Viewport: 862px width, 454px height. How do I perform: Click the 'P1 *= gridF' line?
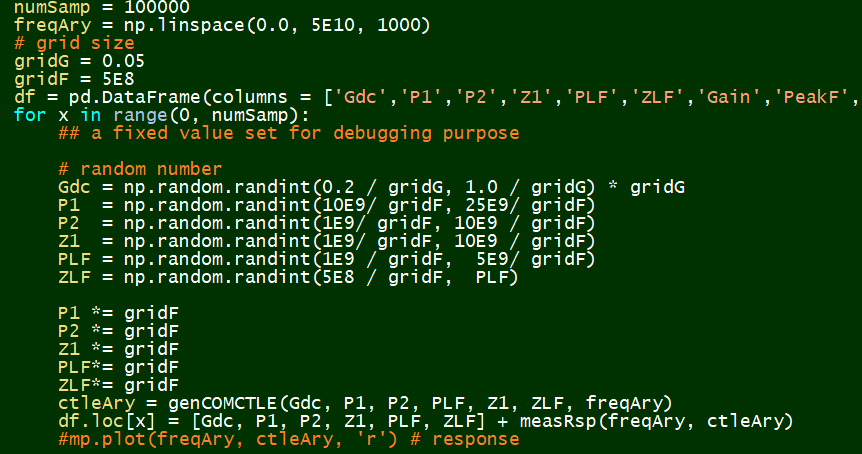click(118, 313)
